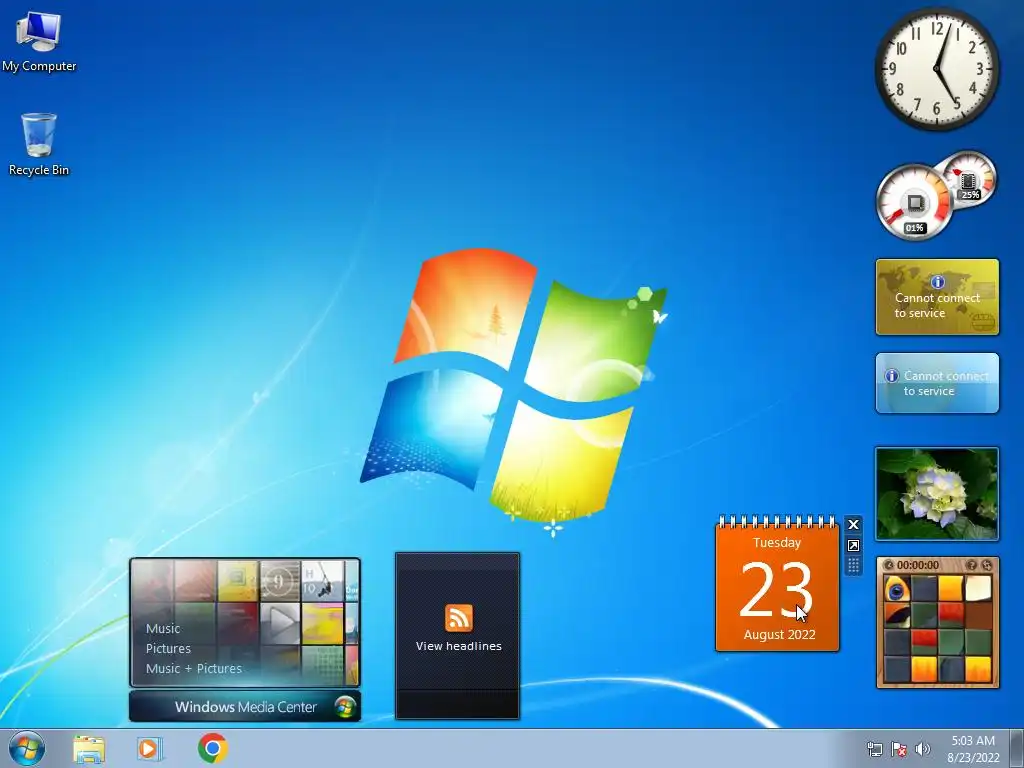This screenshot has width=1024, height=768.
Task: Open the My Computer desktop icon
Action: point(39,41)
